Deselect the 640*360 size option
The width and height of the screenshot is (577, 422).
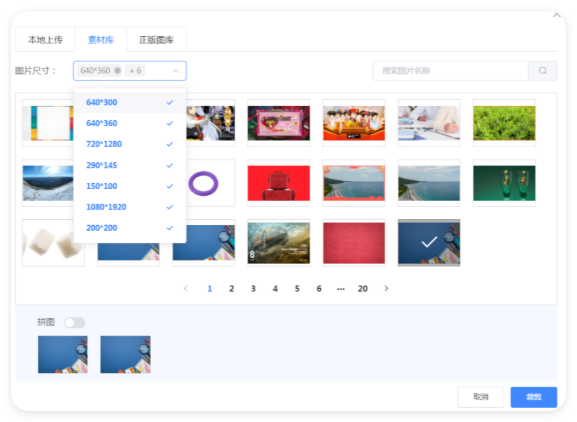[130, 123]
